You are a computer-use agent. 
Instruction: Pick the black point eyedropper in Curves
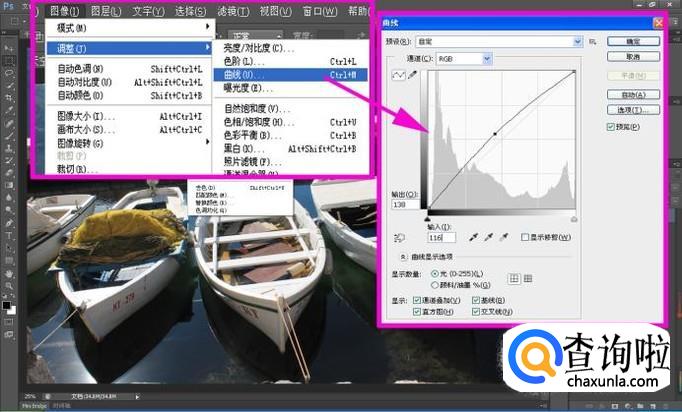point(473,237)
